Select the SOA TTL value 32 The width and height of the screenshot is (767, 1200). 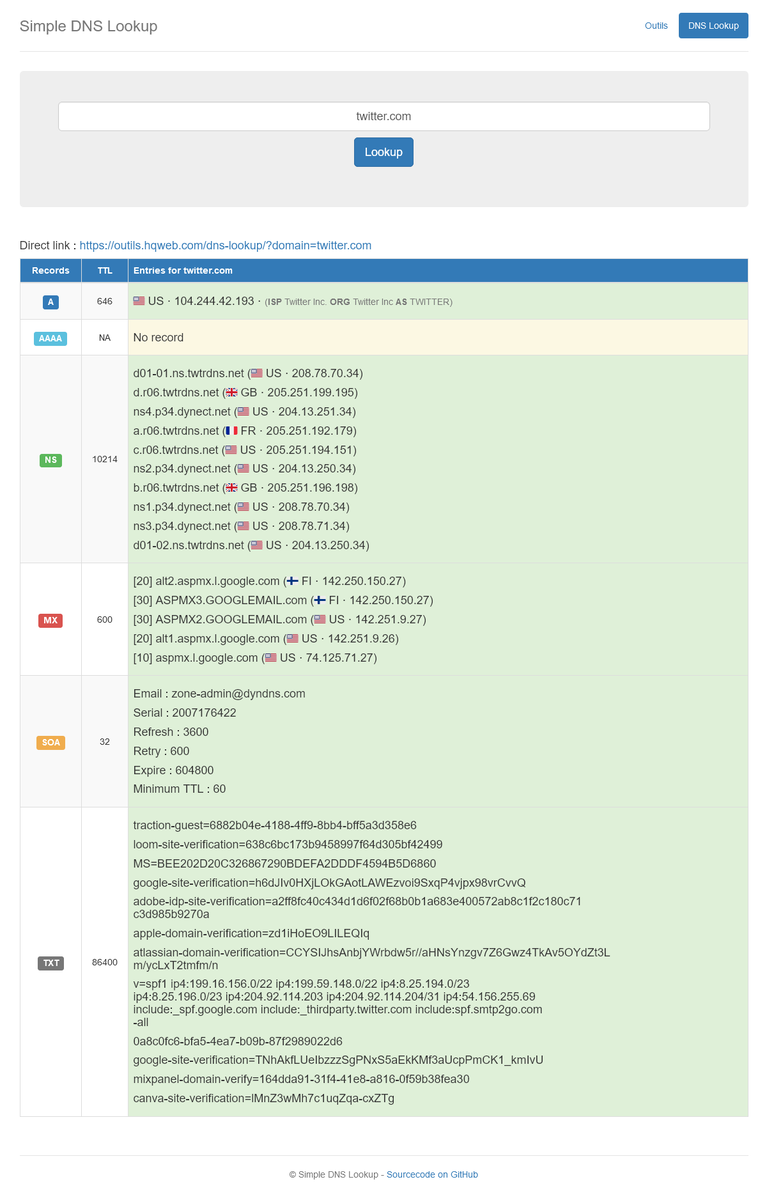[105, 742]
